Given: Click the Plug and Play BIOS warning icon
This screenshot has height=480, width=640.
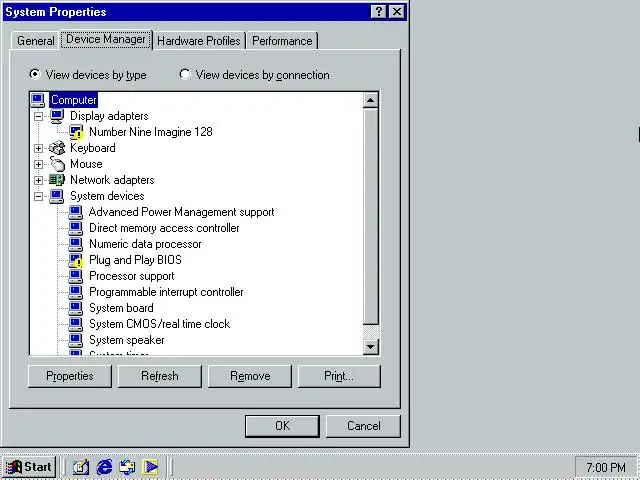Looking at the screenshot, I should coord(76,260).
